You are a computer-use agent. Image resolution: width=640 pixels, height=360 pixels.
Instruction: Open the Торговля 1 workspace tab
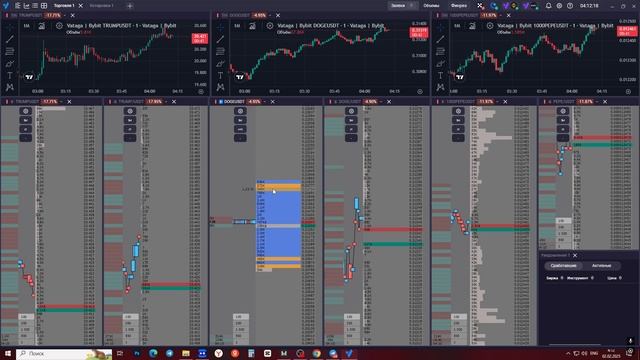click(x=64, y=6)
